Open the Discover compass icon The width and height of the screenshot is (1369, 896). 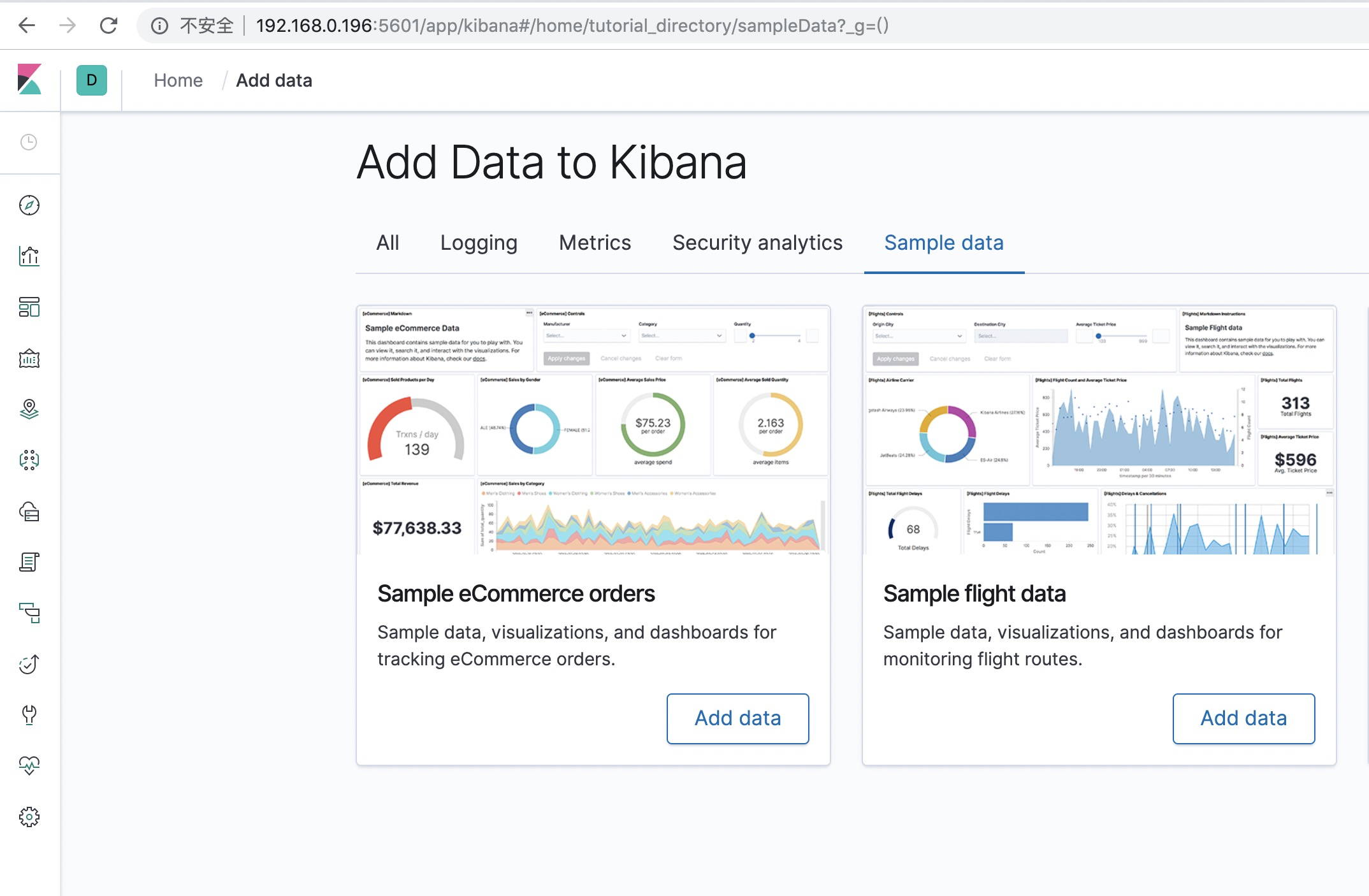tap(29, 205)
